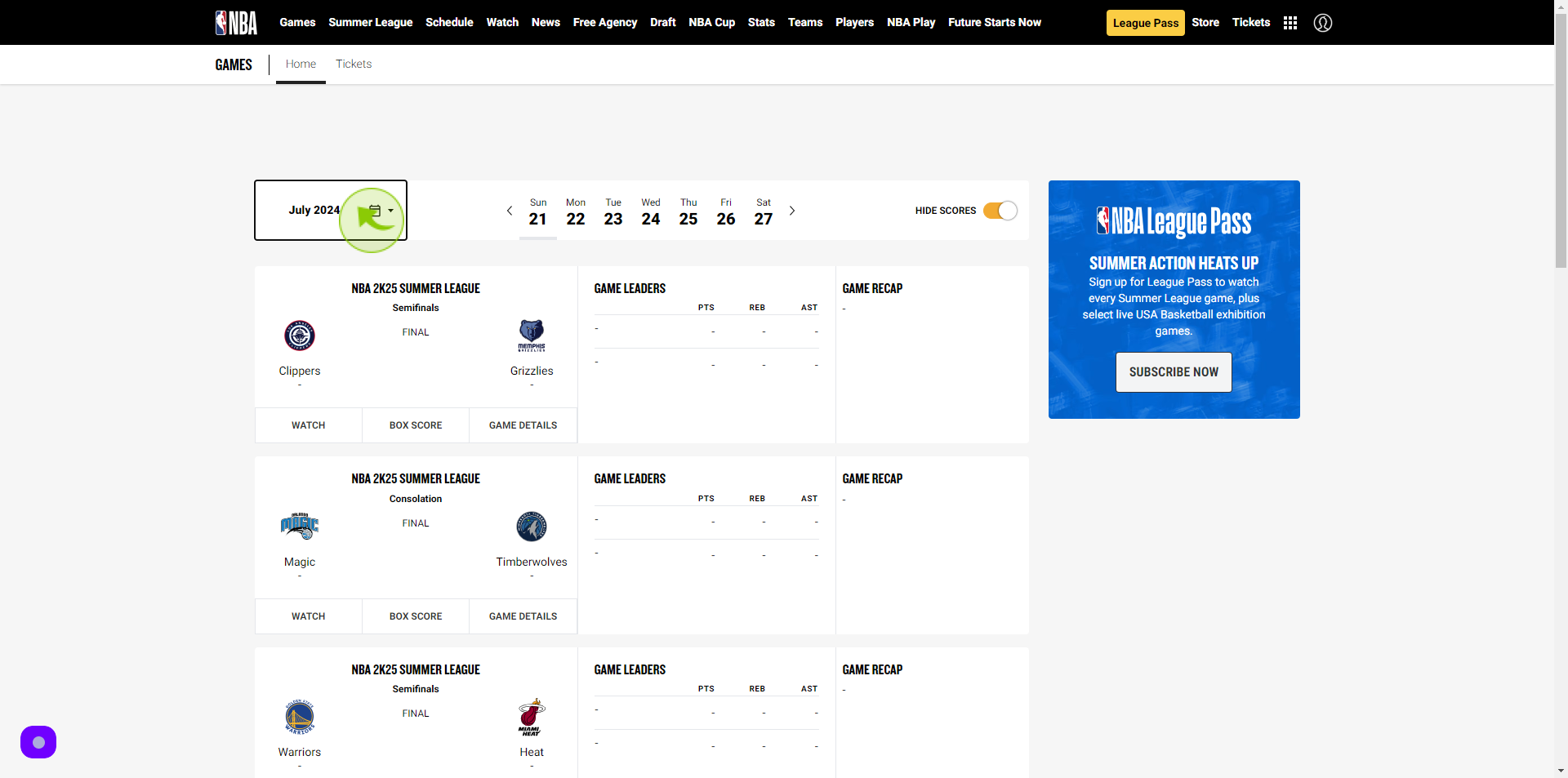Image resolution: width=1568 pixels, height=778 pixels.
Task: Click Watch for Magic vs Timberwolves
Action: point(309,616)
